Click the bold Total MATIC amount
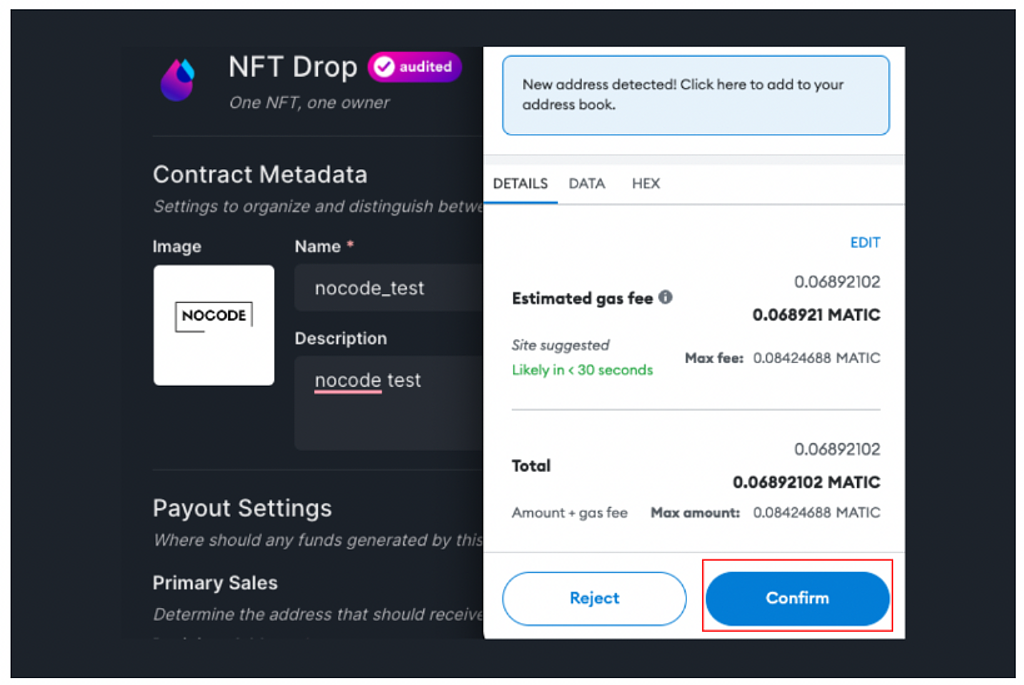This screenshot has height=685, width=1024. (806, 482)
